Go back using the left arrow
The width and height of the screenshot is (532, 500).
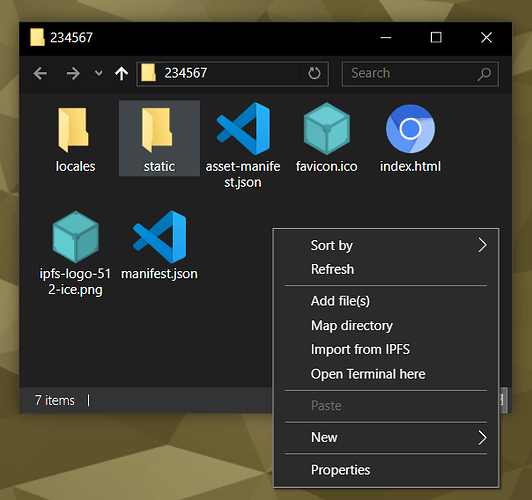pos(40,73)
